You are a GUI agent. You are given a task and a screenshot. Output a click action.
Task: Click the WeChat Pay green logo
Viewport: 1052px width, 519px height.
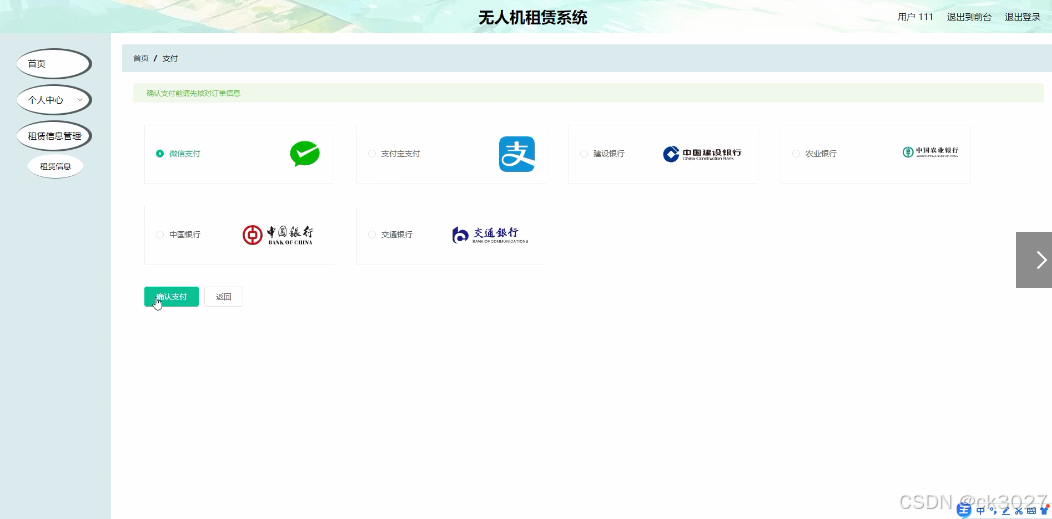(x=305, y=154)
